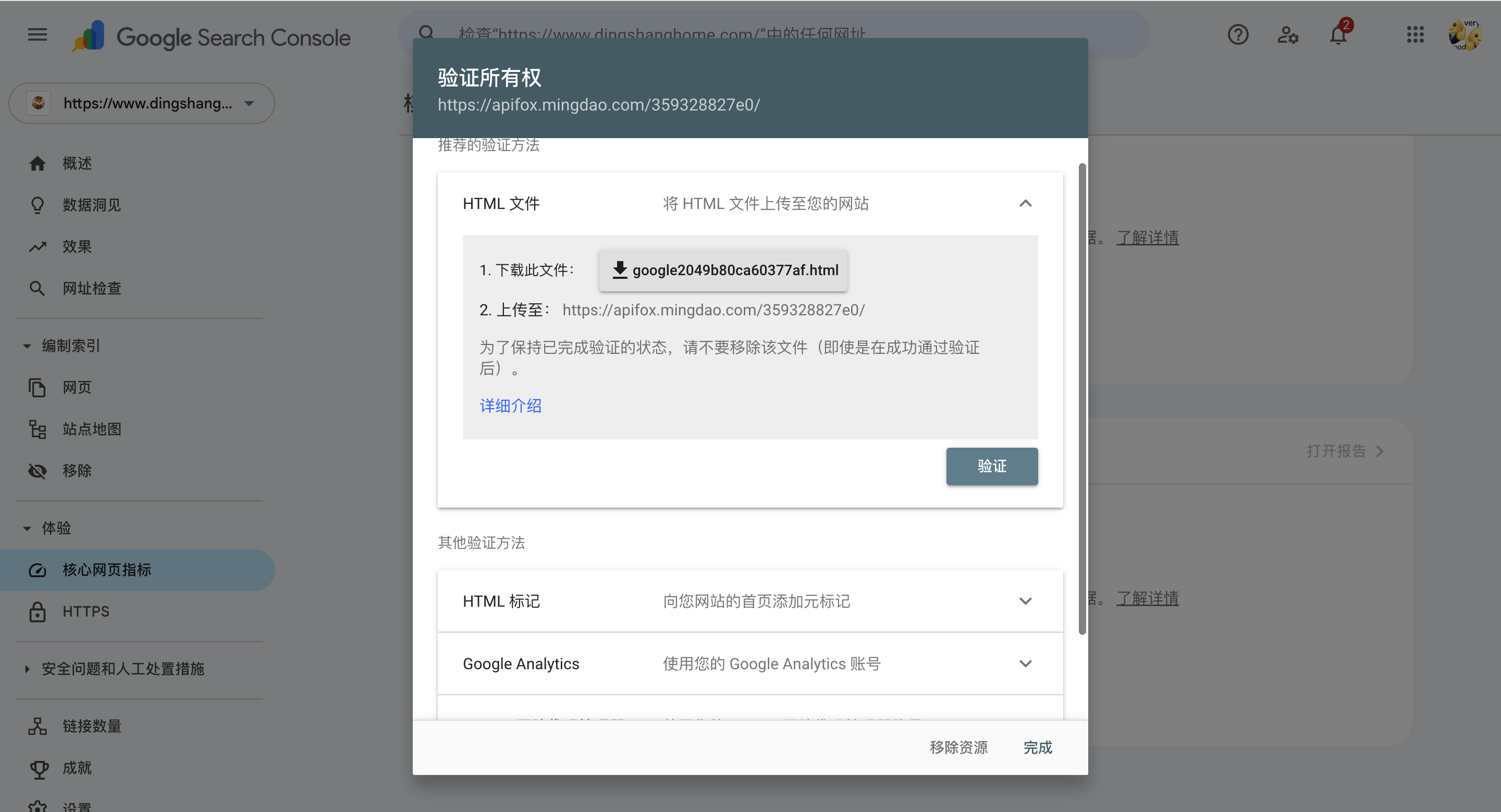
Task: Click the dialog's vertical scrollbar
Action: coord(1082,399)
